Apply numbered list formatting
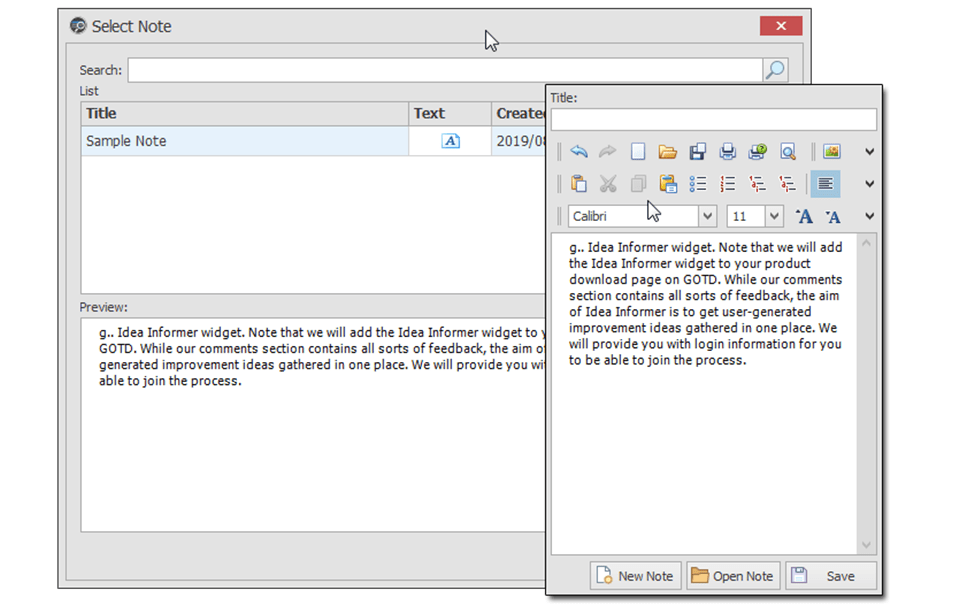Image resolution: width=972 pixels, height=605 pixels. point(727,183)
